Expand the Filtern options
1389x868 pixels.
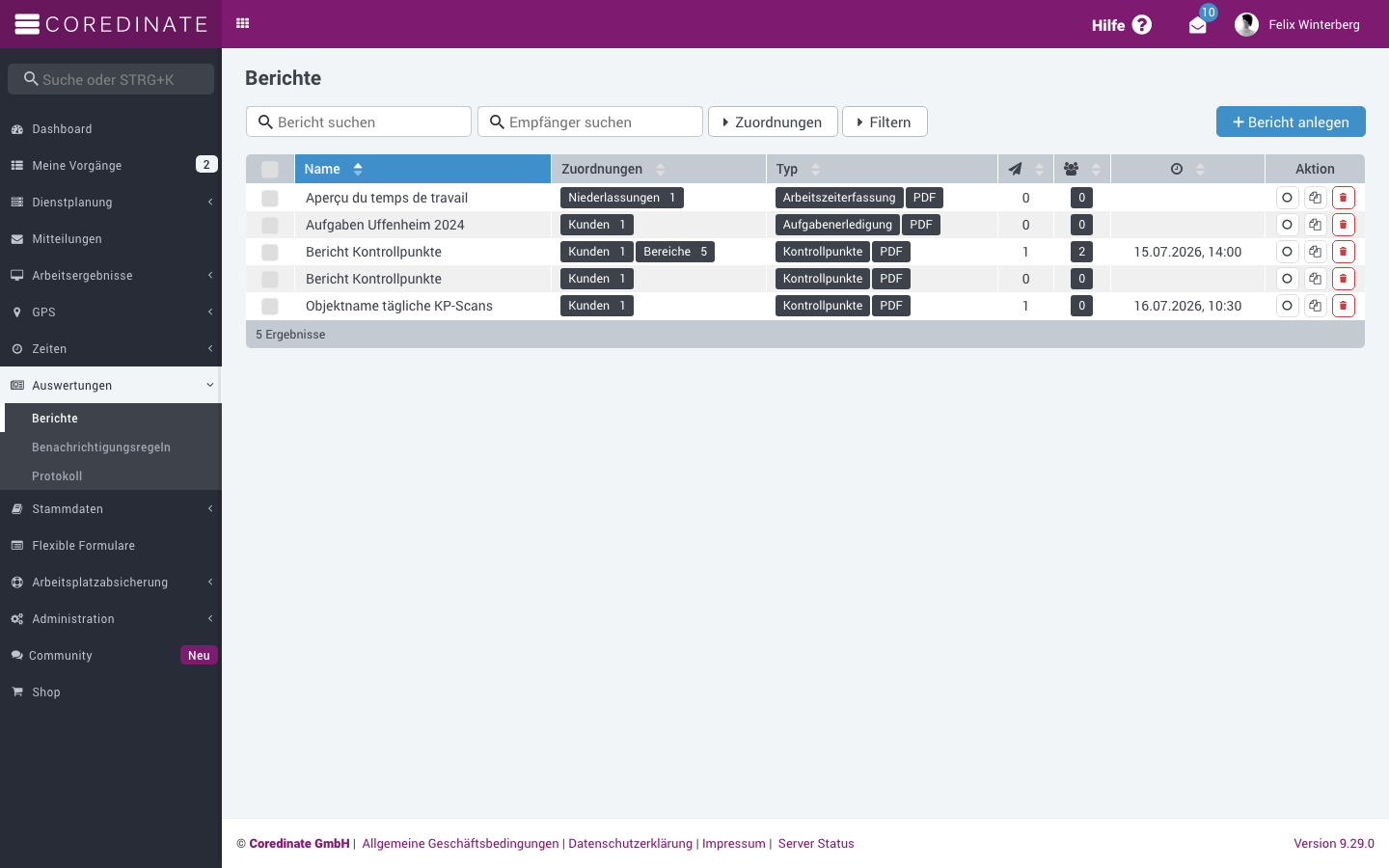point(885,122)
